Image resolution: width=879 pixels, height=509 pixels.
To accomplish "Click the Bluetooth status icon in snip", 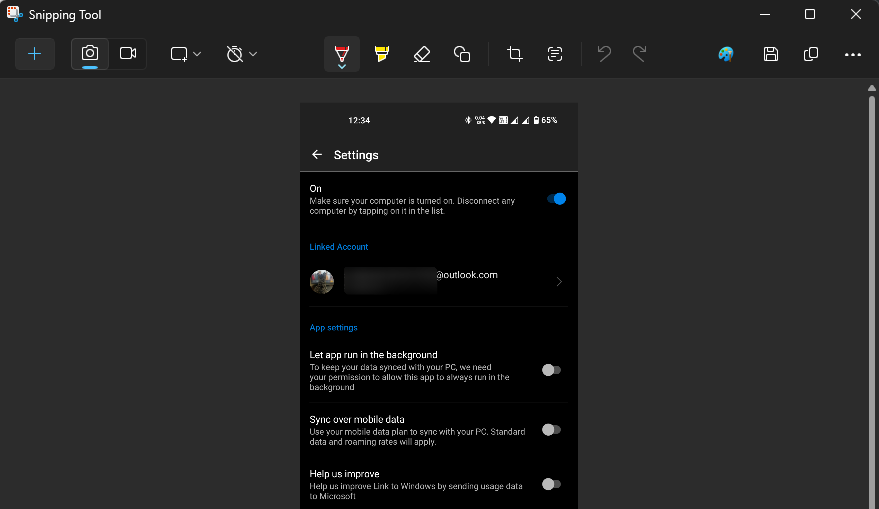I will pos(468,120).
